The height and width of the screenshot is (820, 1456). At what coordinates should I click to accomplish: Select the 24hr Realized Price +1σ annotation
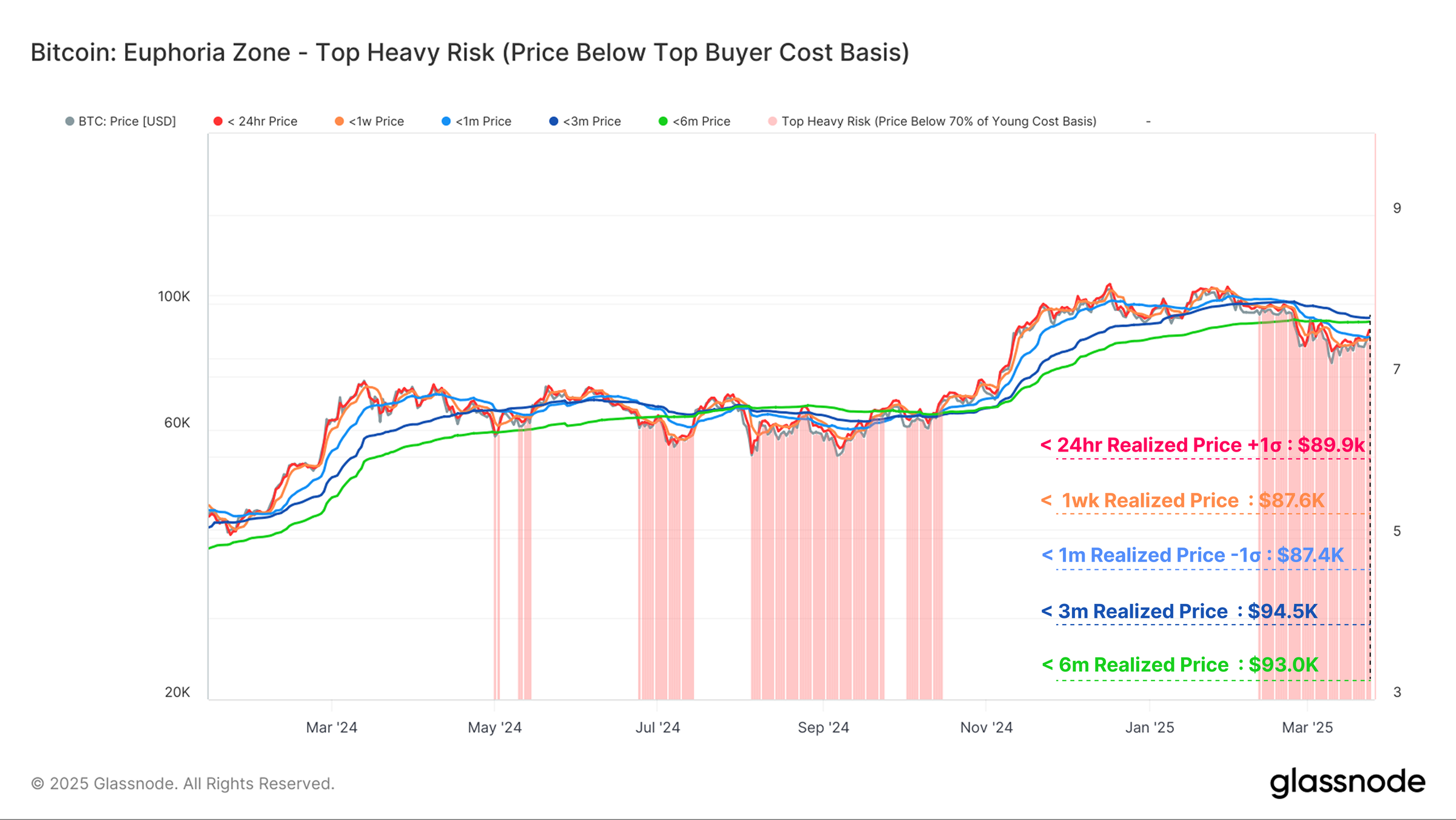[1202, 445]
